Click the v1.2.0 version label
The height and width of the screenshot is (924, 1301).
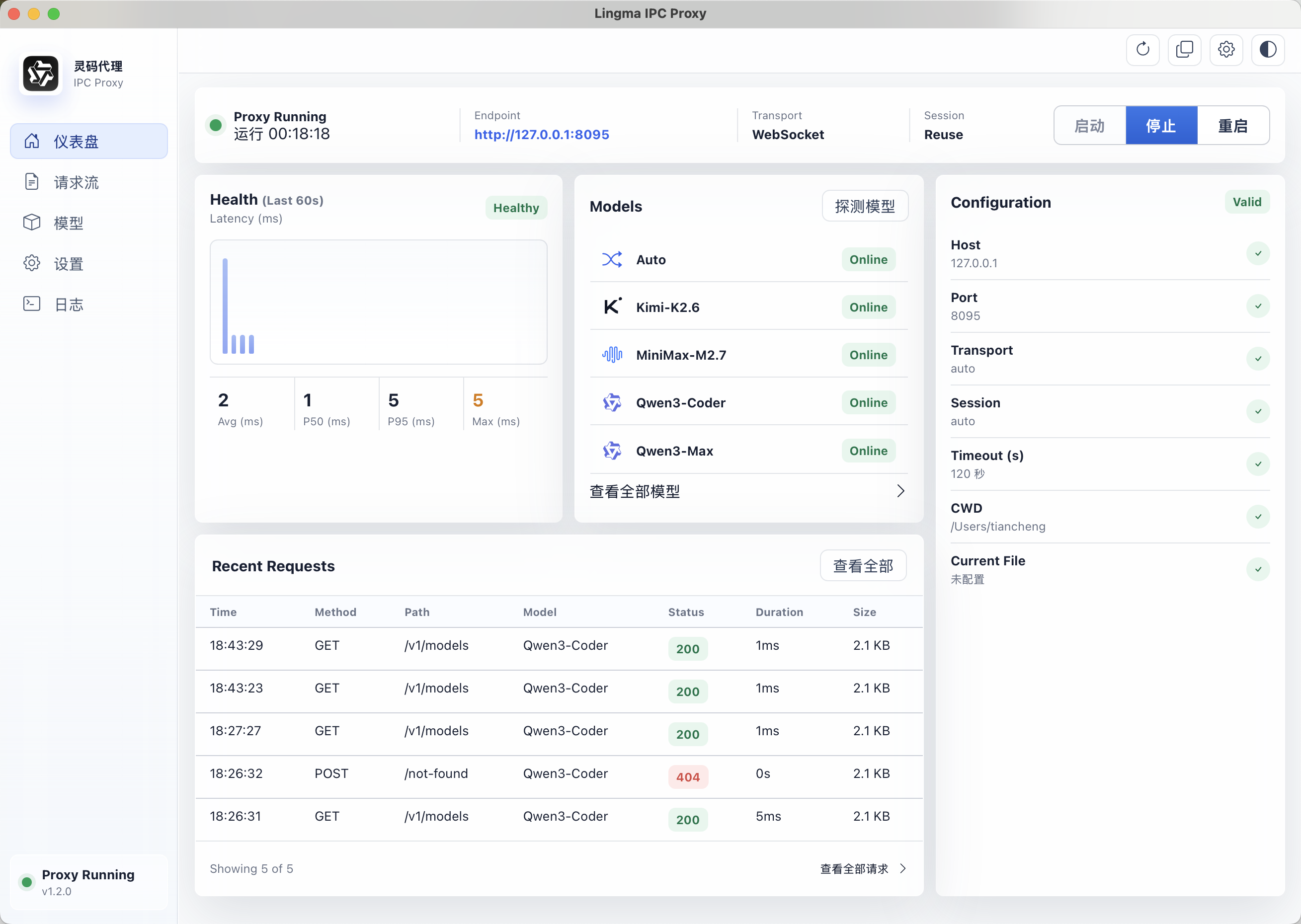coord(56,892)
